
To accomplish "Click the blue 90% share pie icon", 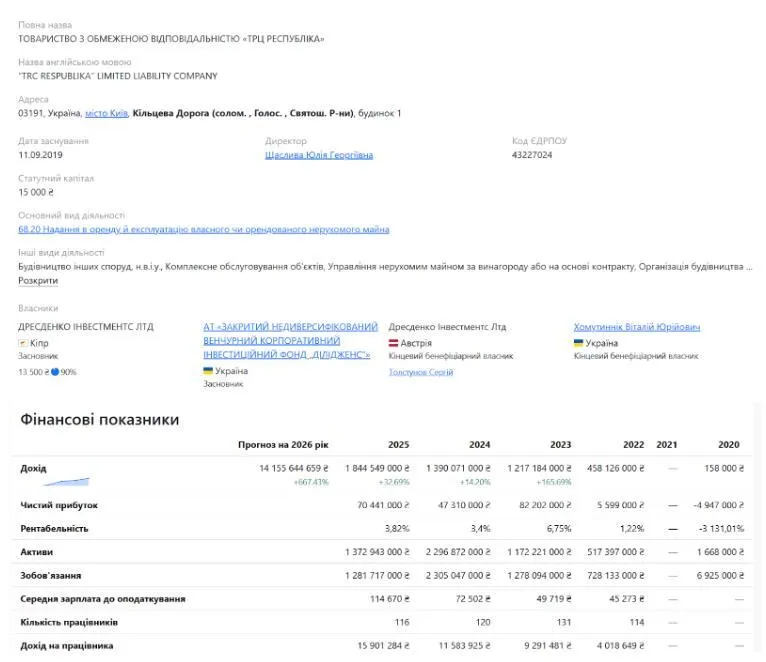I will (x=55, y=372).
